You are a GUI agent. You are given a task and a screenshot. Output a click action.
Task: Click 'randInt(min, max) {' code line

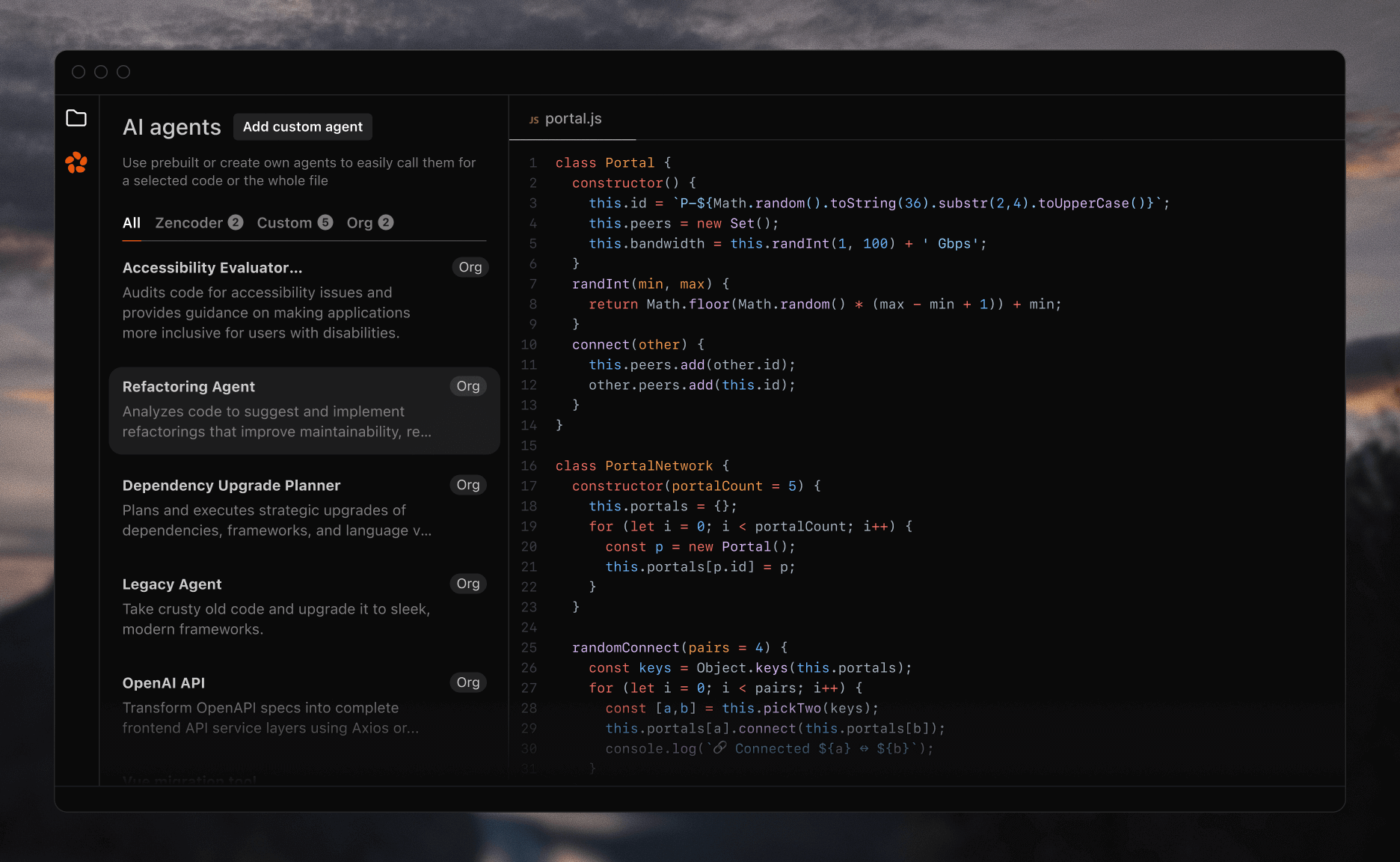pos(651,284)
